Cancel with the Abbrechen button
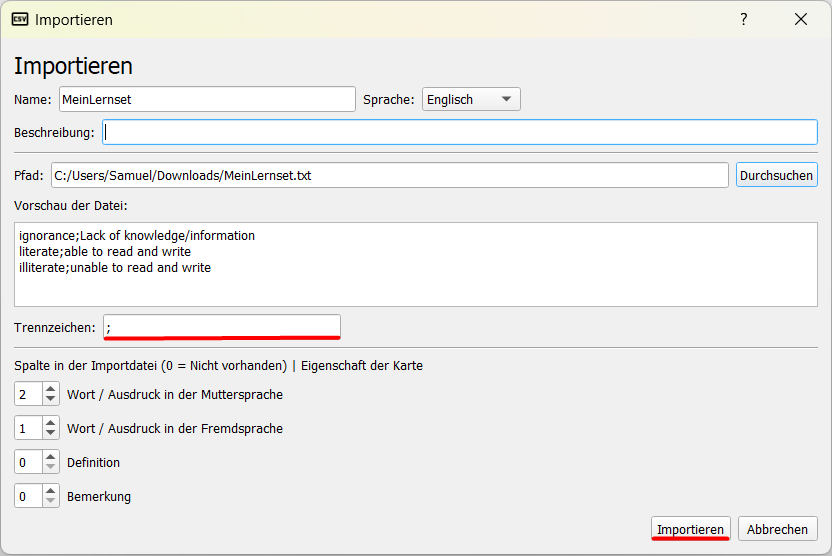The image size is (832, 556). tap(782, 529)
